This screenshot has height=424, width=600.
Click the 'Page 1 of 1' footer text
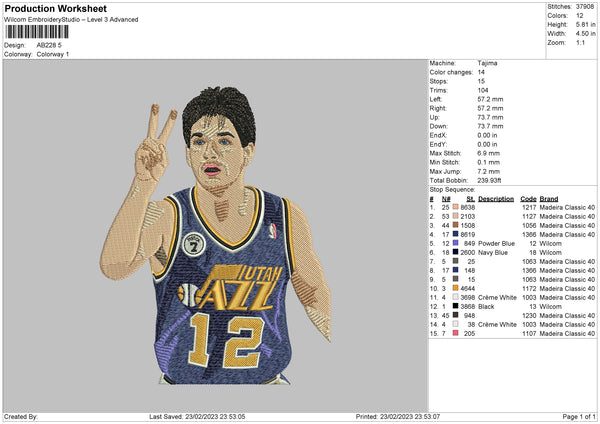(579, 416)
